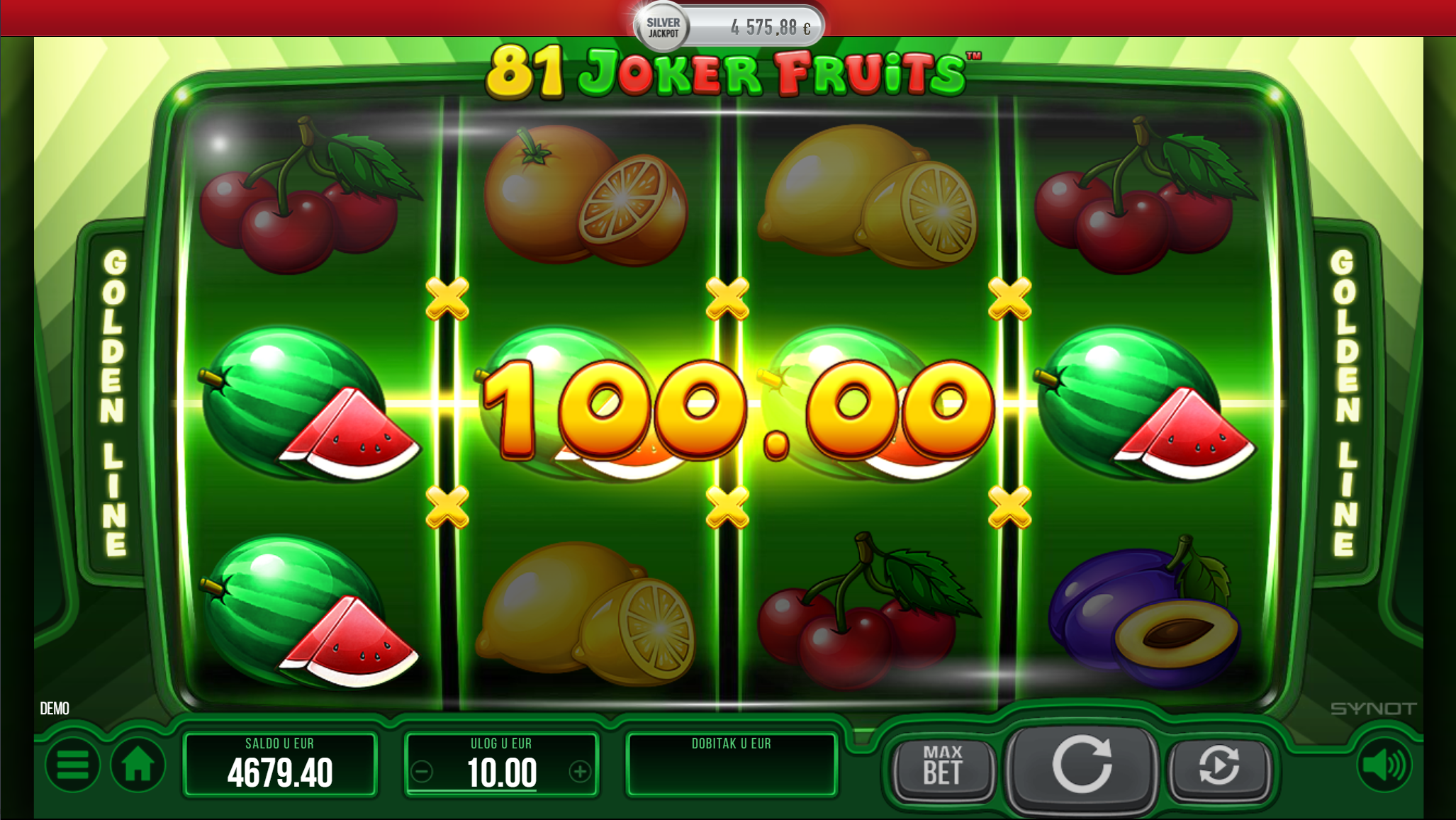Screen dimensions: 1456x820
Task: Go to the home lobby icon
Action: click(138, 765)
